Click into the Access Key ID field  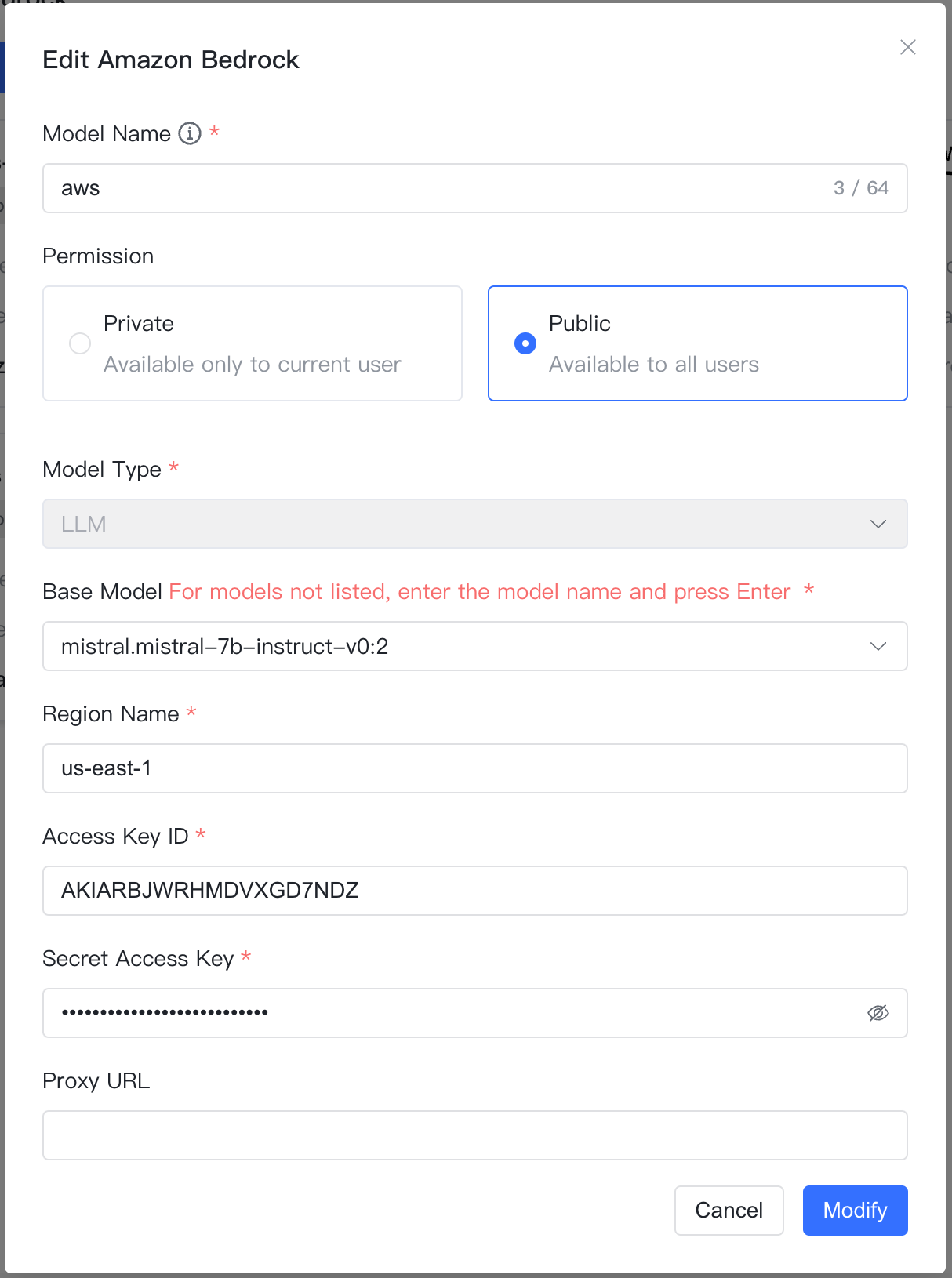coord(474,891)
